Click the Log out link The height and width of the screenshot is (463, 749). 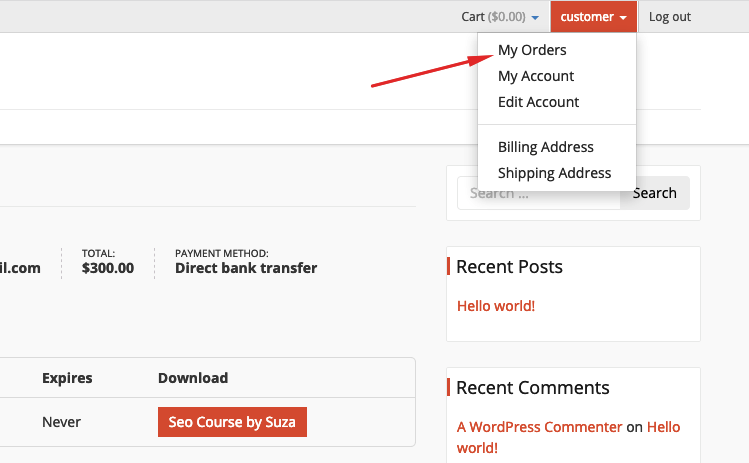click(669, 17)
